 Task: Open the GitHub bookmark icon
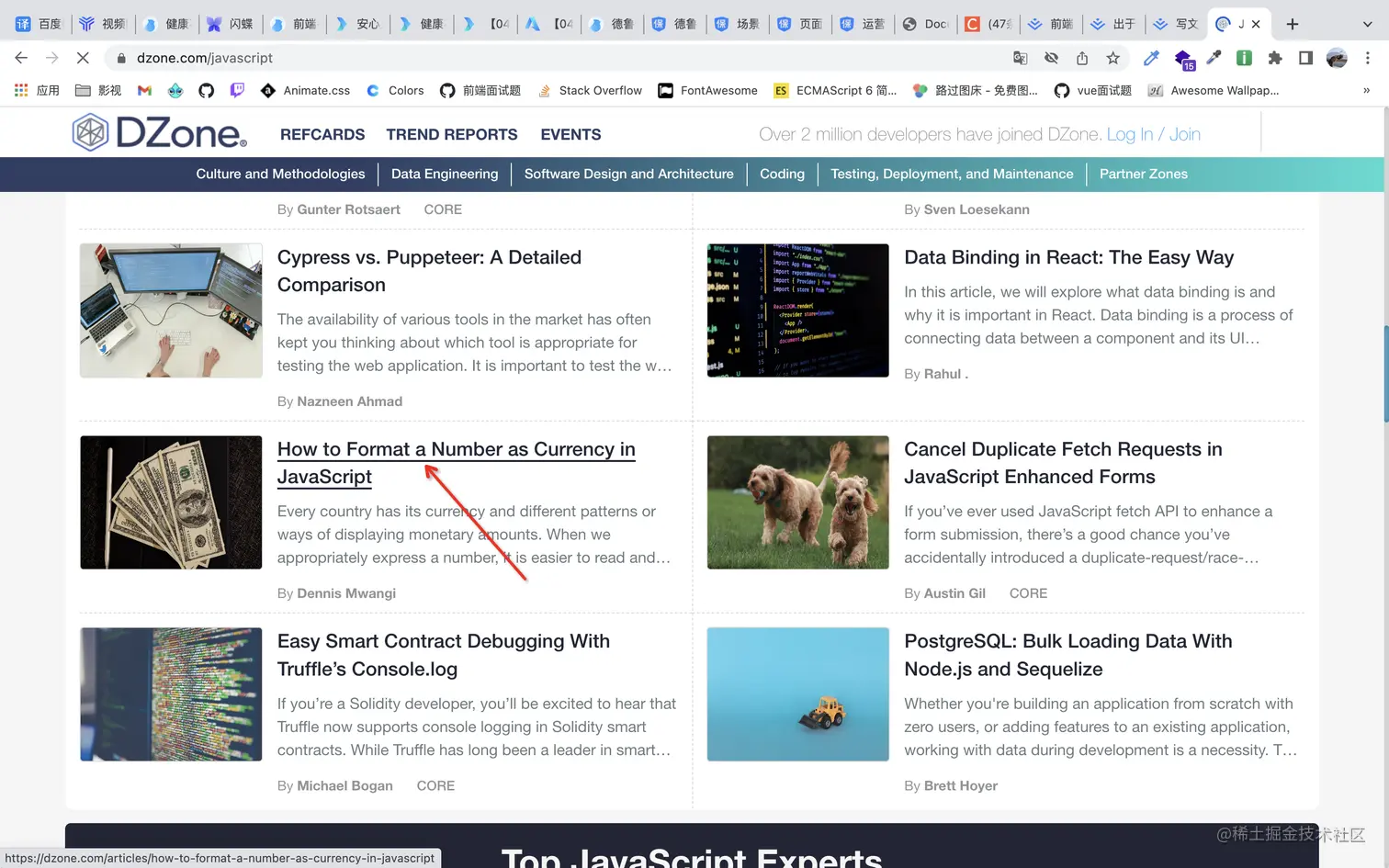(x=206, y=90)
